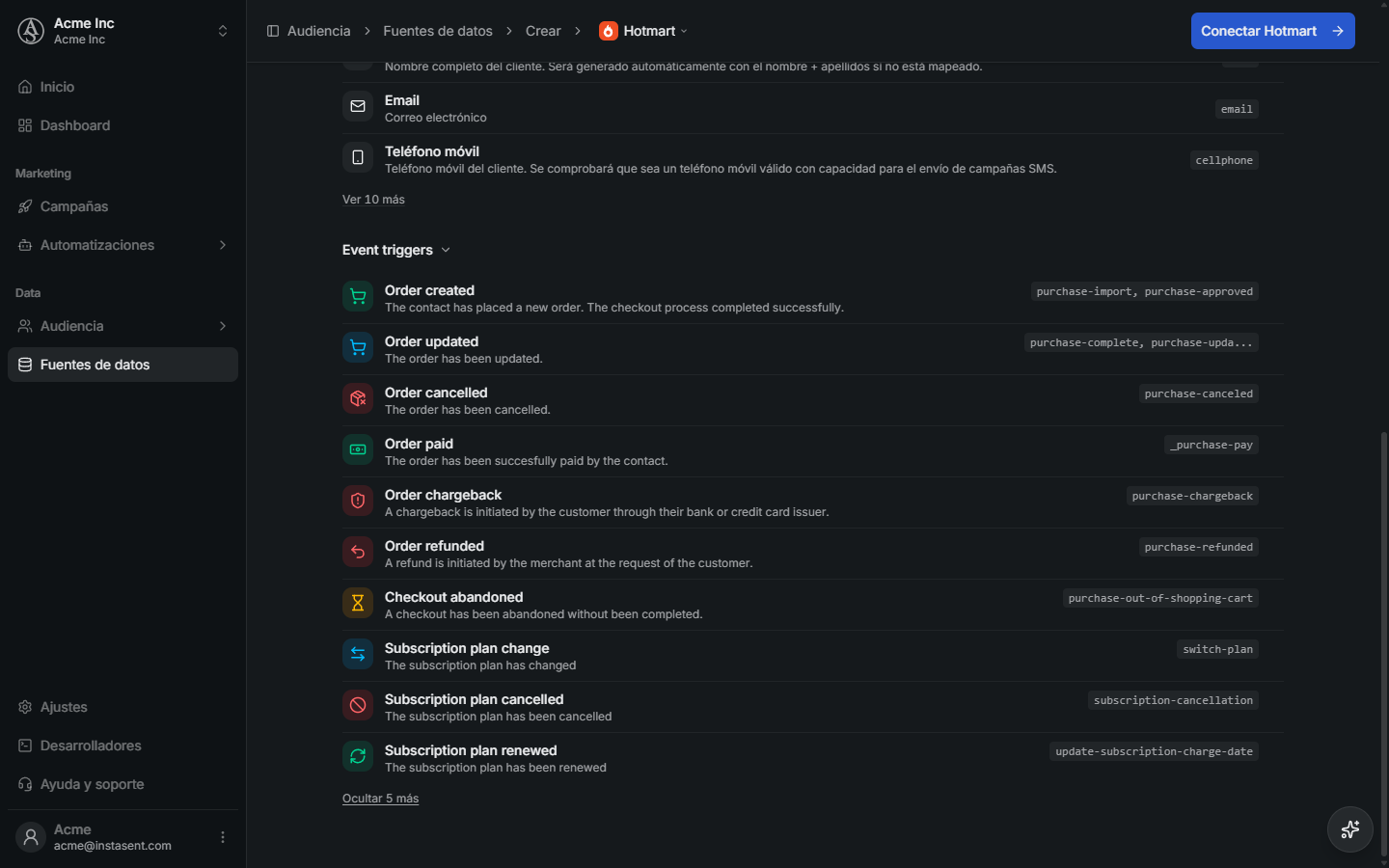Expand the Automatizaciones submenu chevron
The width and height of the screenshot is (1389, 868).
point(223,245)
